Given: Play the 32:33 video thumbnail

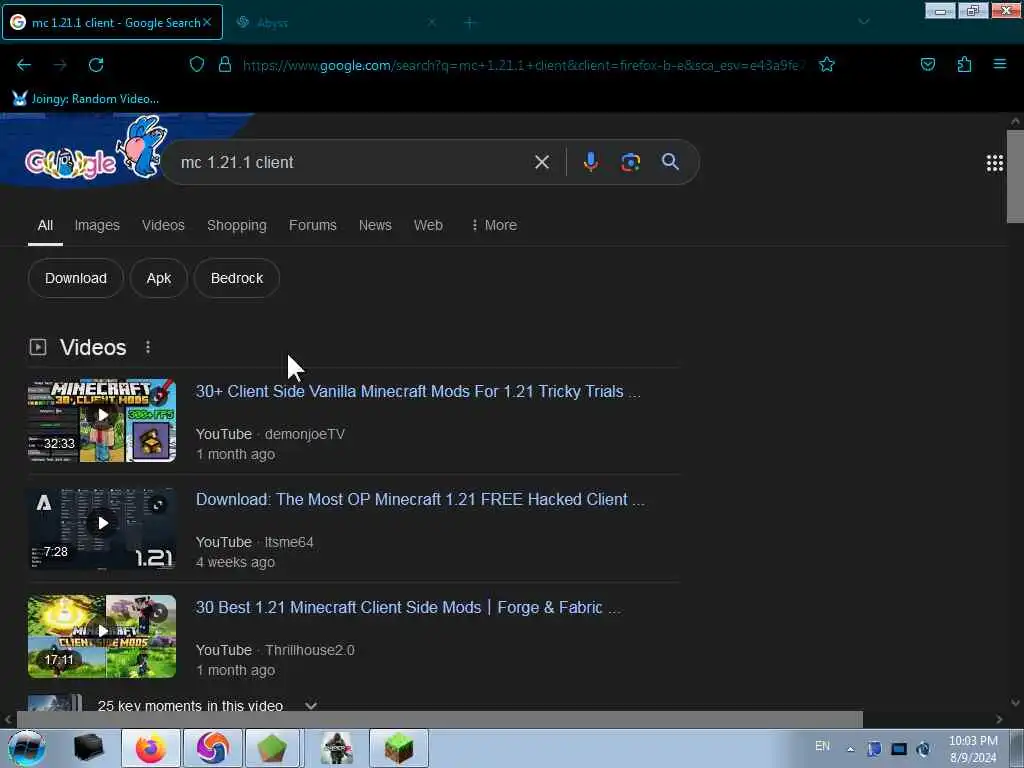Looking at the screenshot, I should [x=102, y=420].
